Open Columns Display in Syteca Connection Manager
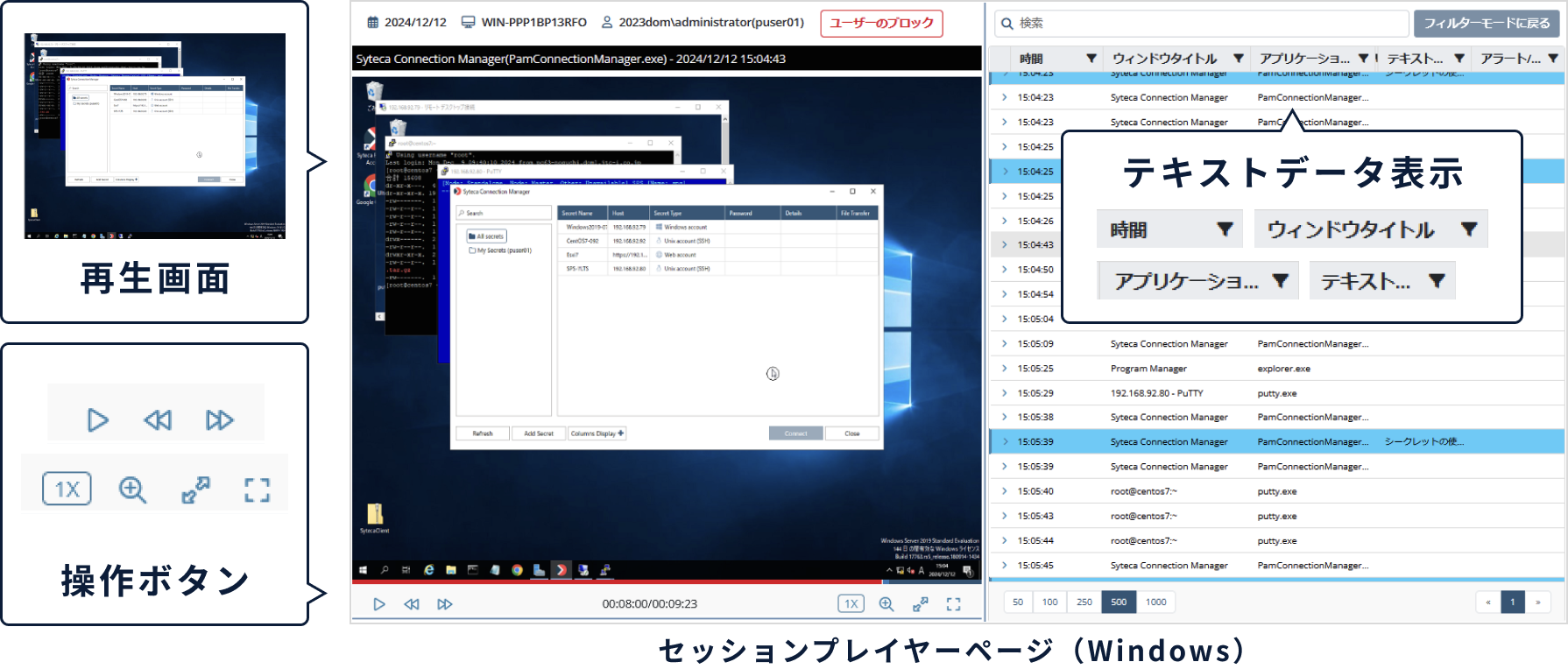 pyautogui.click(x=597, y=433)
